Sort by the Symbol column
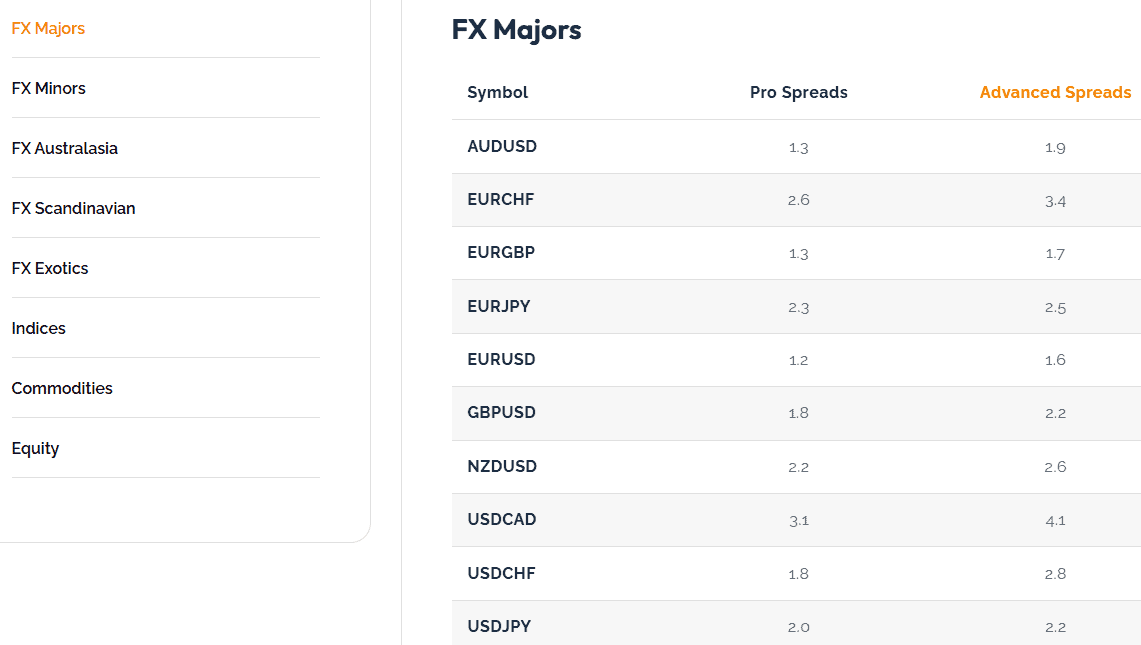Image resolution: width=1141 pixels, height=645 pixels. pos(496,92)
